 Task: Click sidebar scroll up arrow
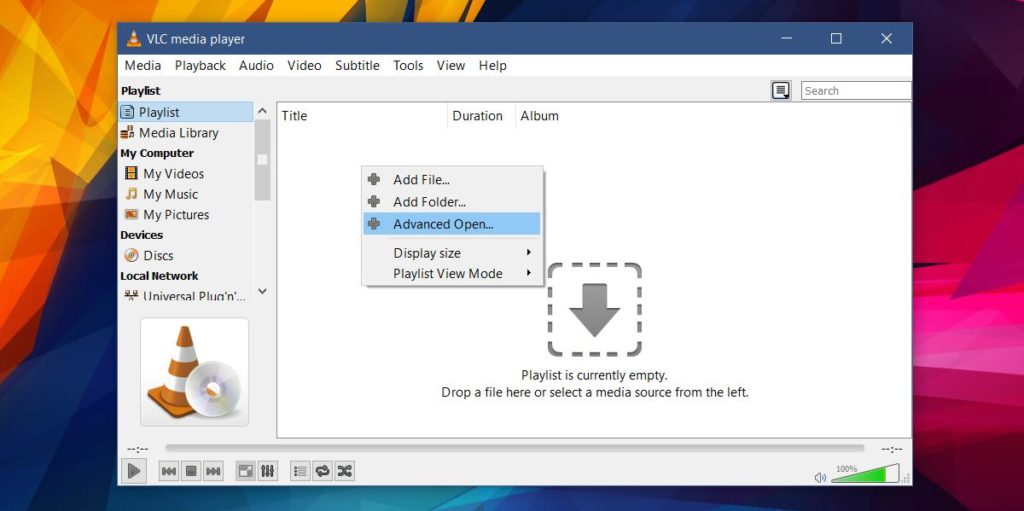pyautogui.click(x=263, y=111)
